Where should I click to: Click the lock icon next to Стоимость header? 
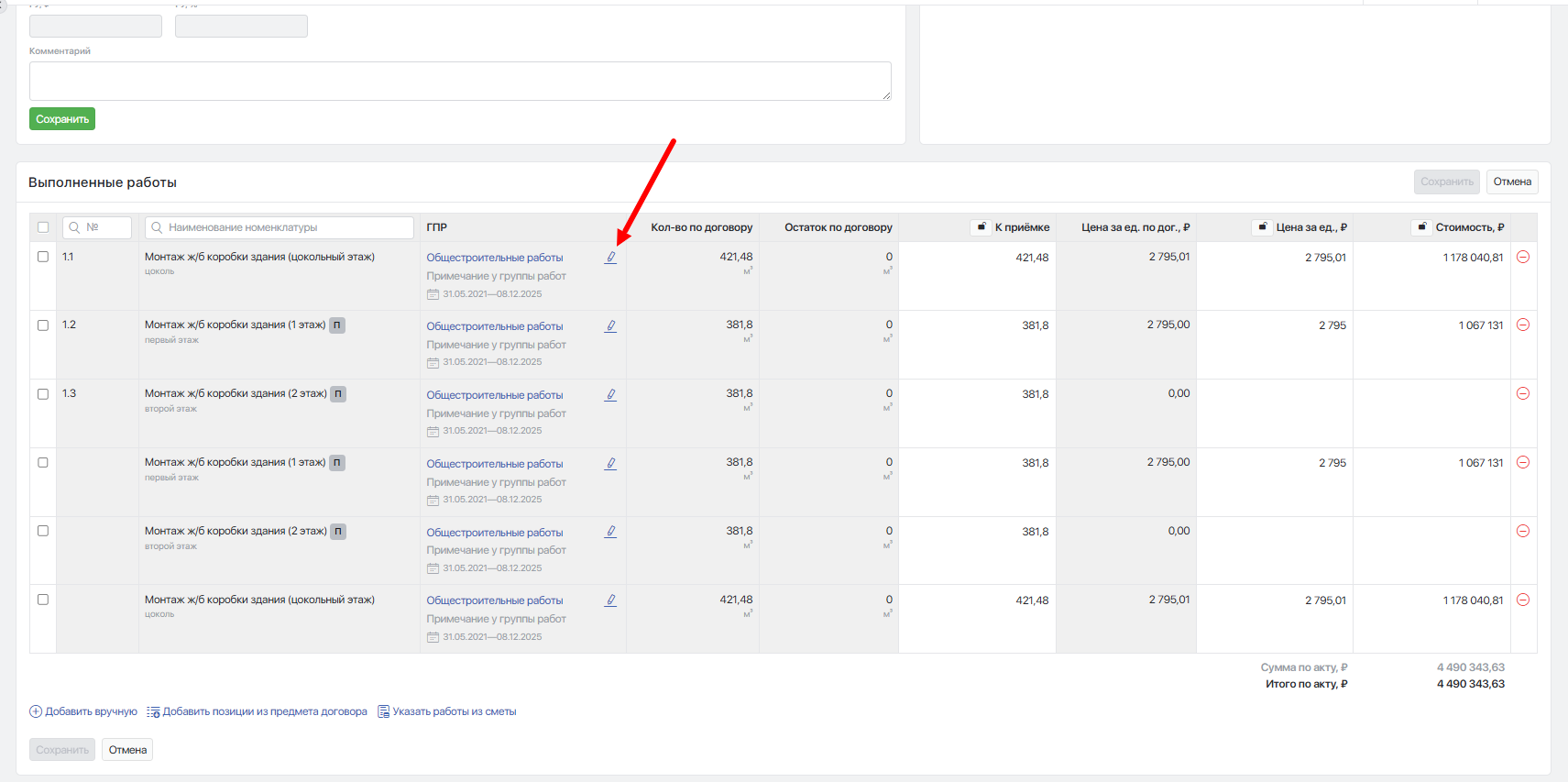pyautogui.click(x=1422, y=226)
